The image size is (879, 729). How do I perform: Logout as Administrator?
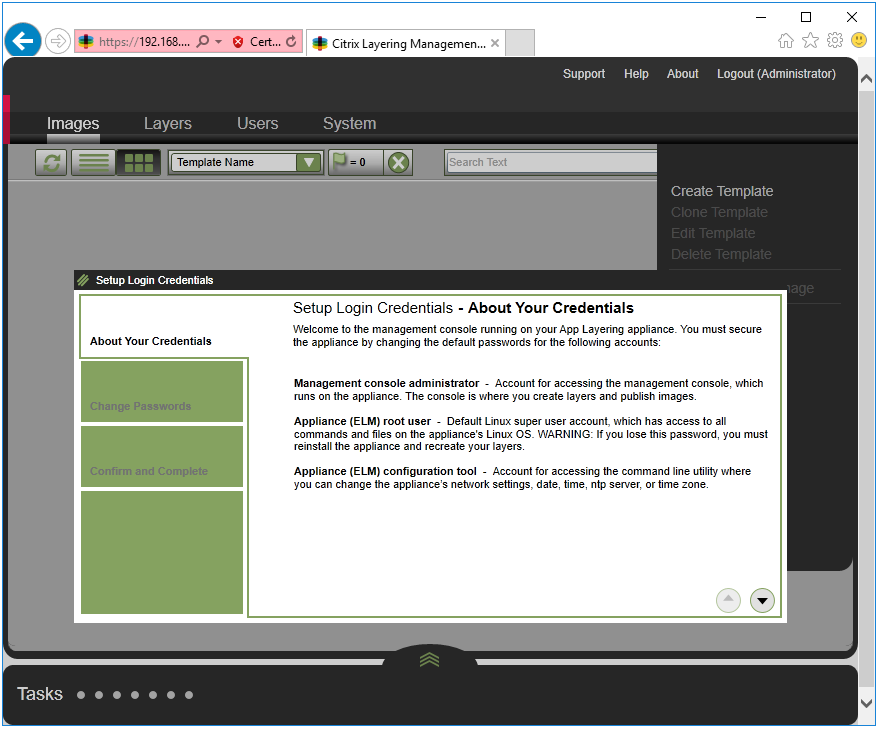pyautogui.click(x=776, y=73)
